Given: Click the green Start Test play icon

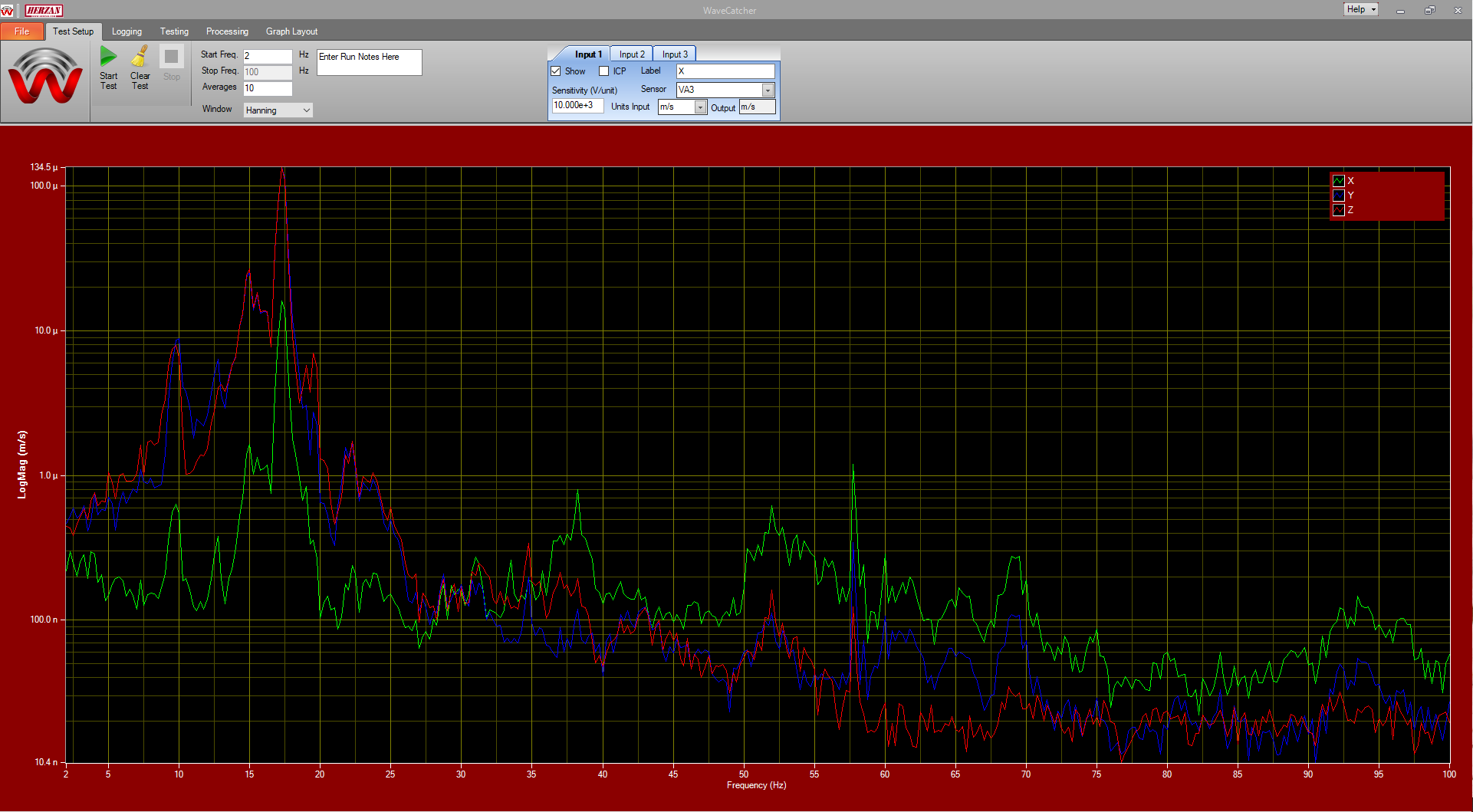Looking at the screenshot, I should 108,57.
